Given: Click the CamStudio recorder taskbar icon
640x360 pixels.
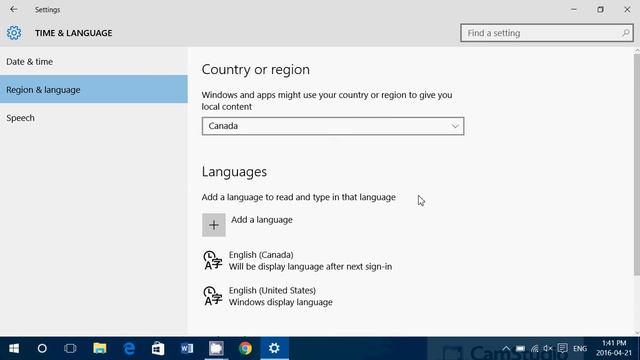Looking at the screenshot, I should point(216,348).
